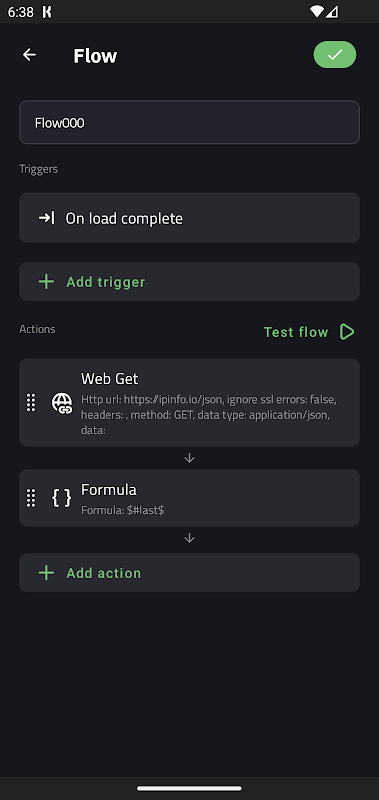Open the Web Get action title

point(109,379)
